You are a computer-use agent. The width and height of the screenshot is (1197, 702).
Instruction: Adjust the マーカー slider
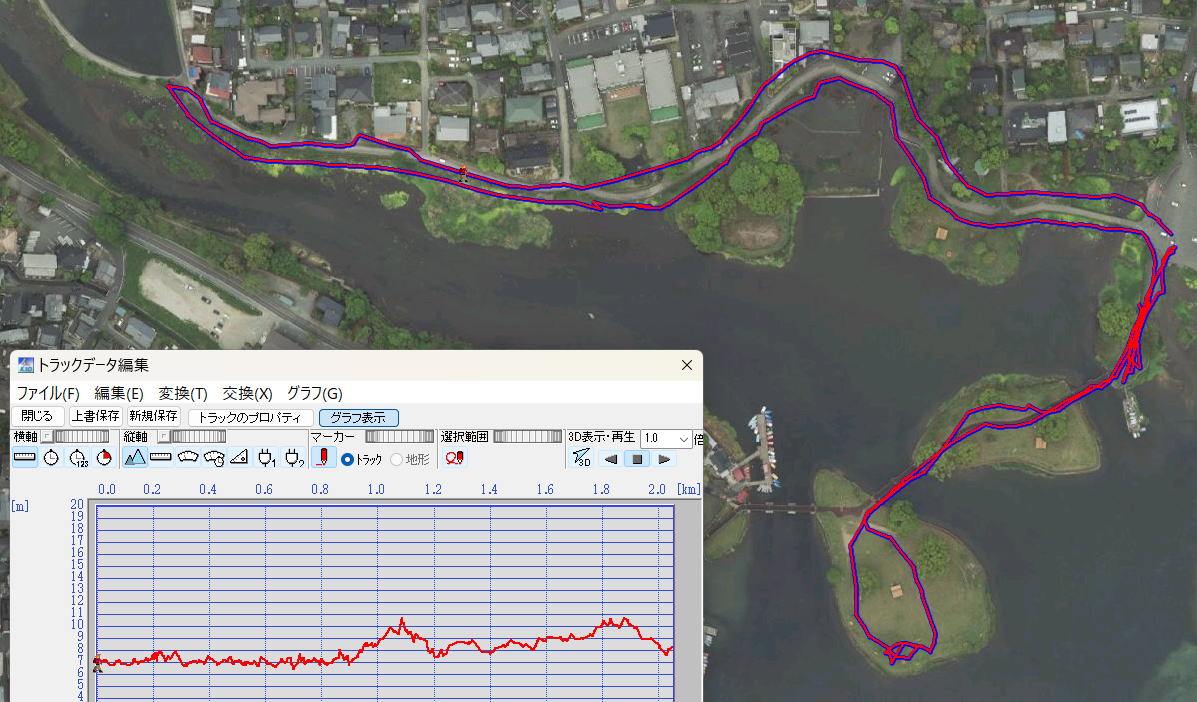[399, 437]
